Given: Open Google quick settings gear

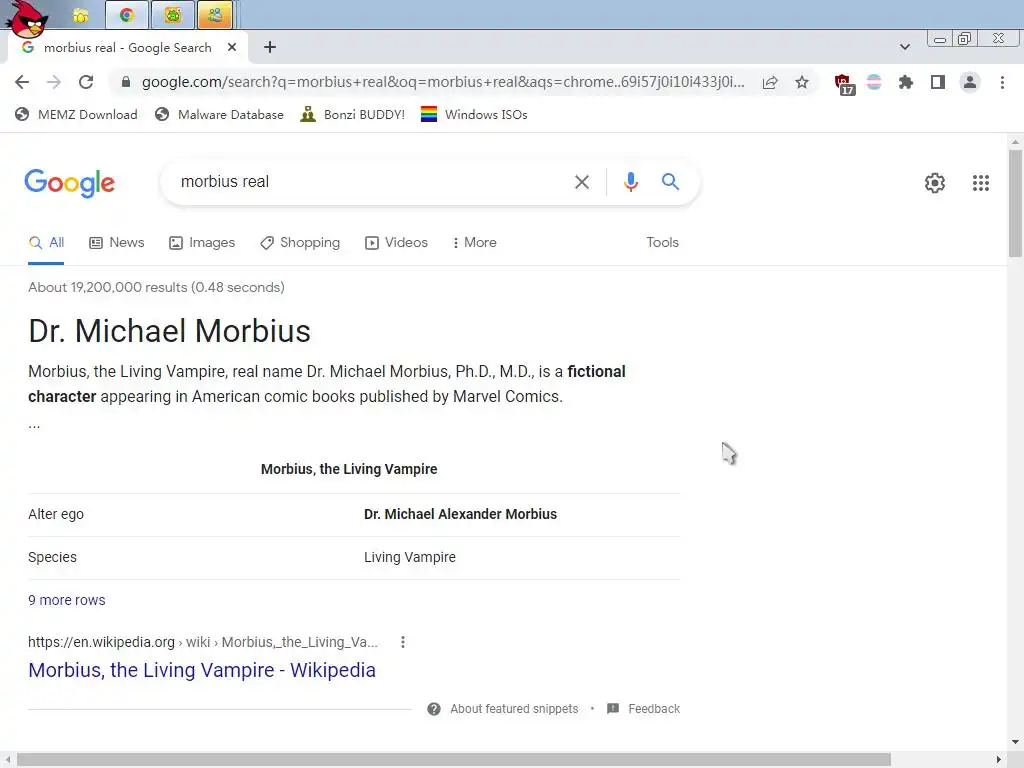Looking at the screenshot, I should 935,183.
